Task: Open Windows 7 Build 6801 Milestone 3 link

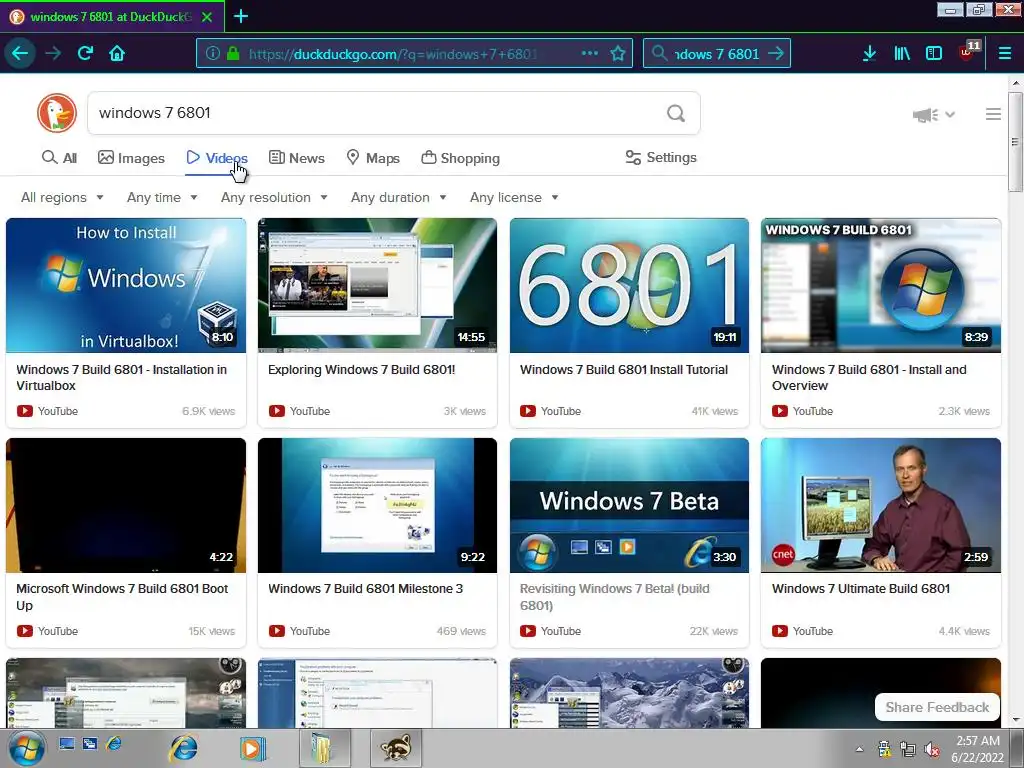Action: (365, 588)
